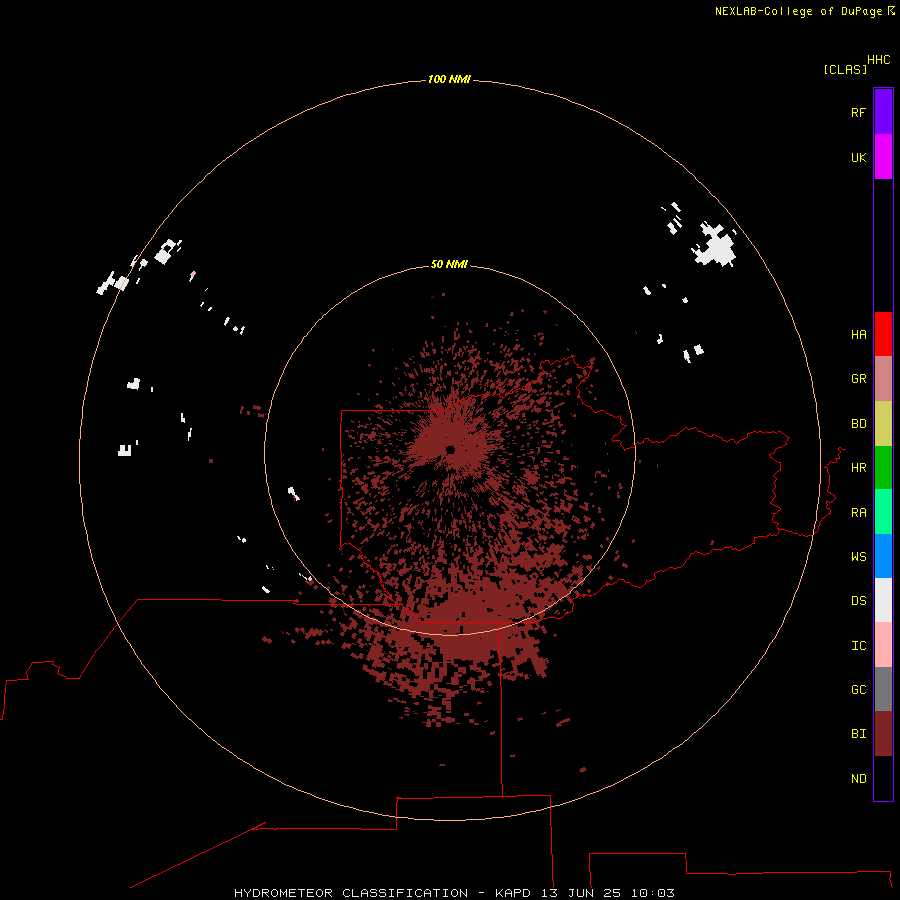Click the large white echo cluster in the northeast

(715, 245)
